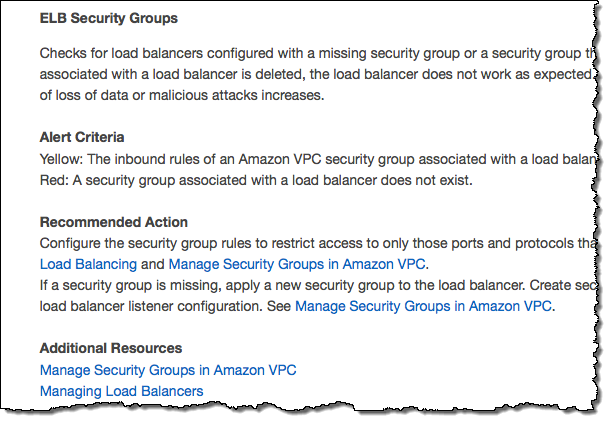Viewport: 610px width, 421px height.
Task: Click the Additional Resources heading
Action: 111,348
